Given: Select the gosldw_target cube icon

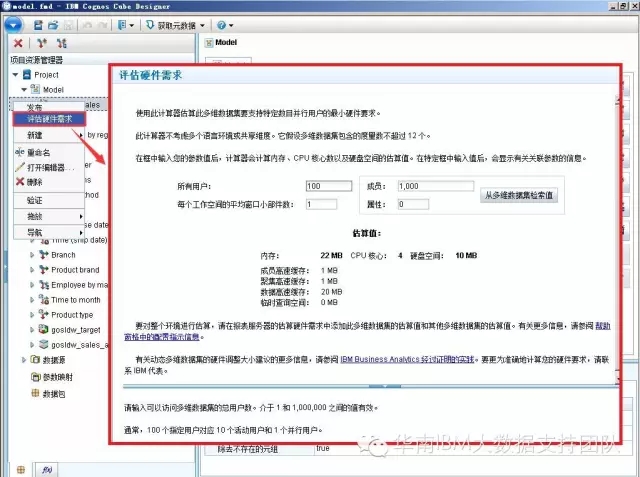Looking at the screenshot, I should [44, 329].
